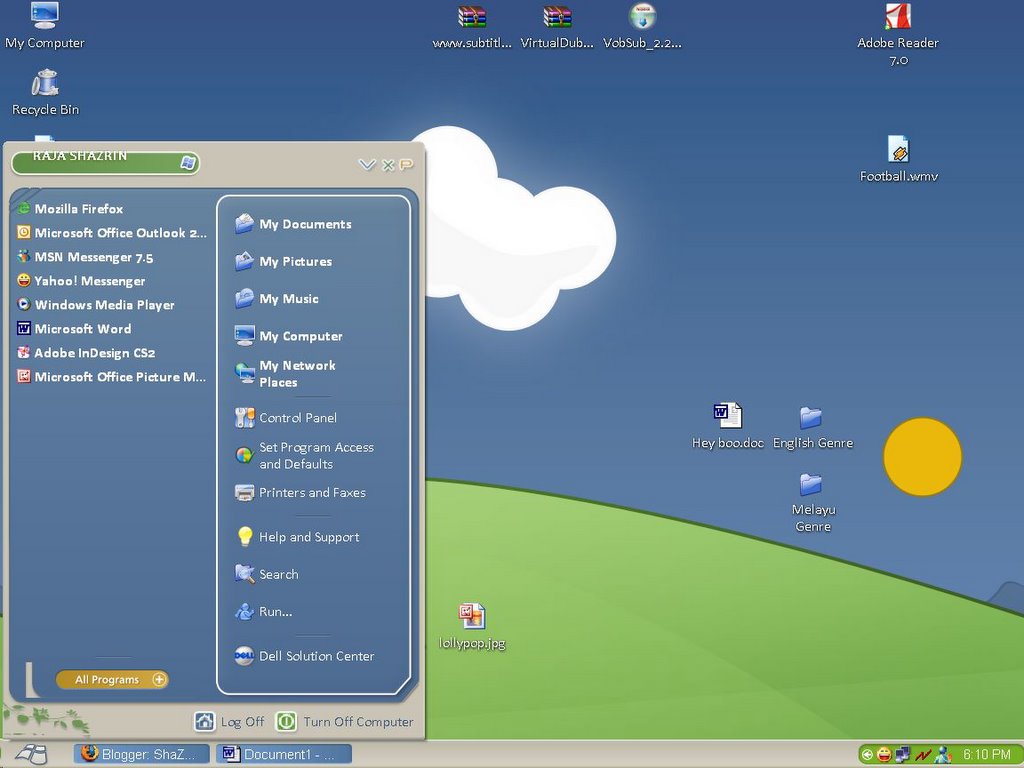Click the Windows flag on user banner
1024x768 pixels.
tap(188, 163)
